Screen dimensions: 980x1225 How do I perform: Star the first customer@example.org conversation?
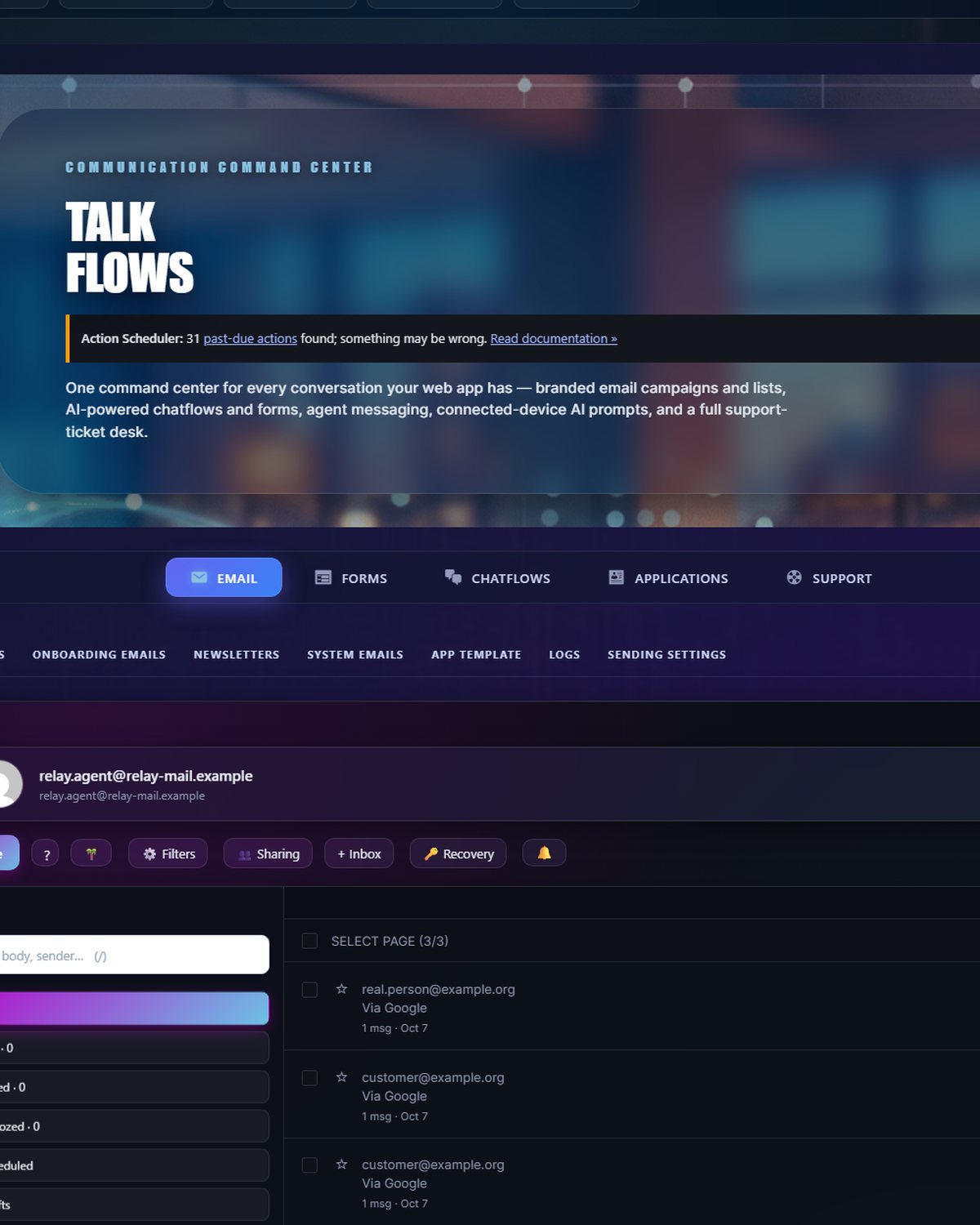pos(341,1077)
